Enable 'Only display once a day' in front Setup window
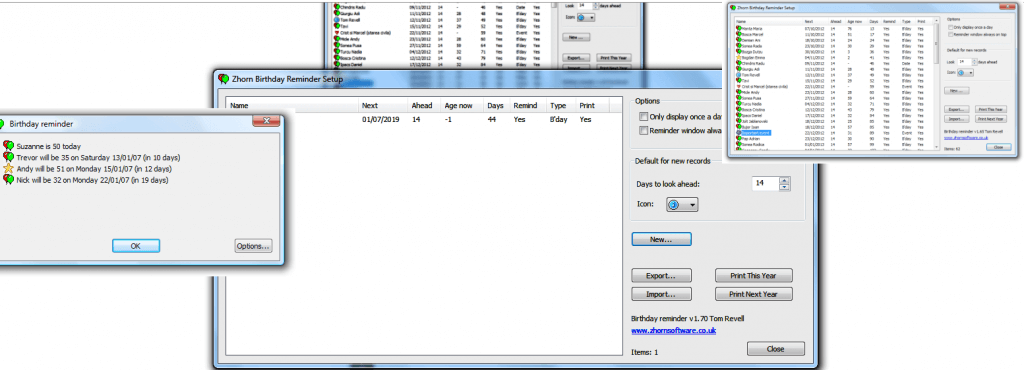The height and width of the screenshot is (370, 1024). 644,117
